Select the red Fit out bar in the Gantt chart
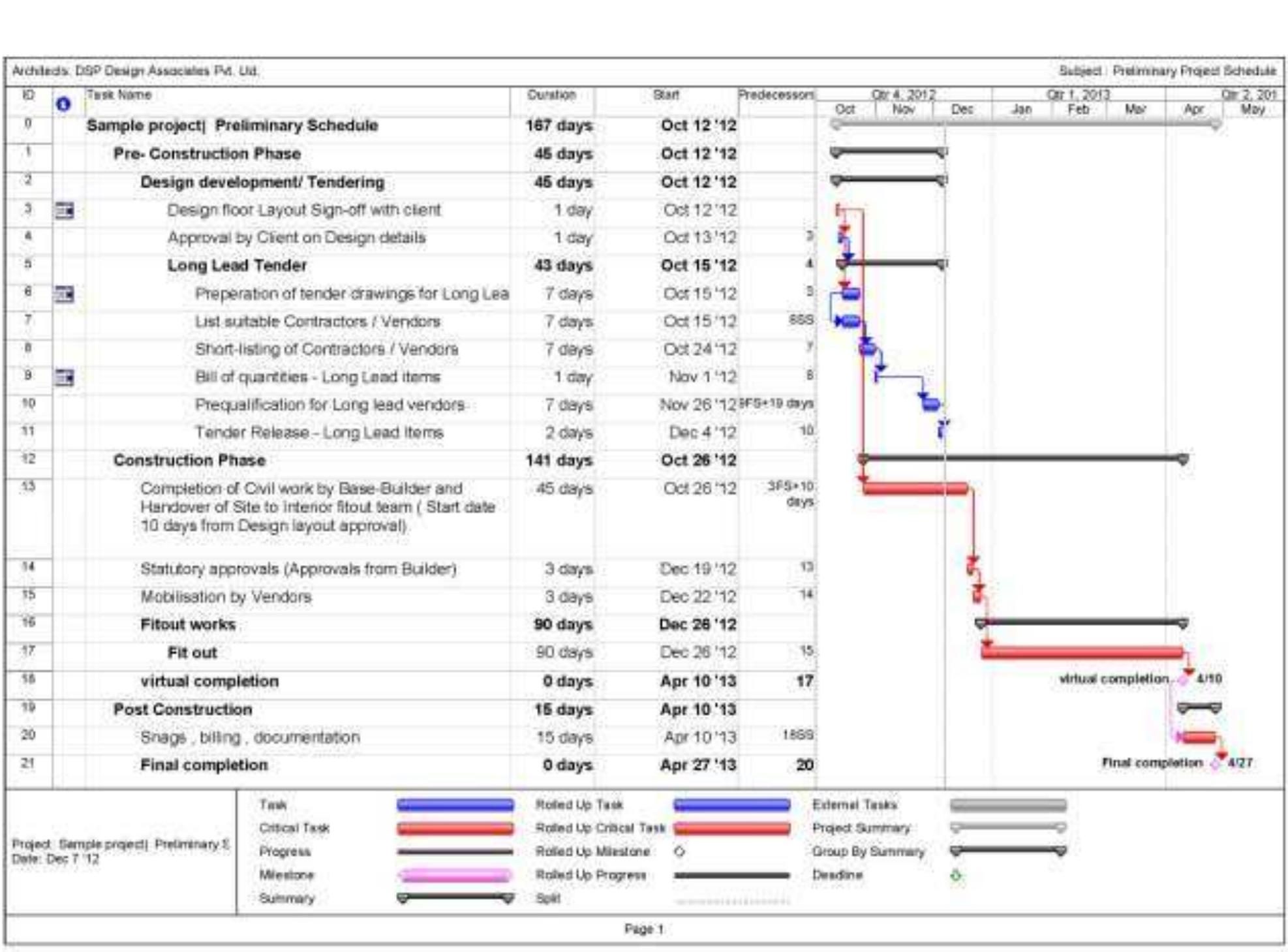 coord(1083,651)
